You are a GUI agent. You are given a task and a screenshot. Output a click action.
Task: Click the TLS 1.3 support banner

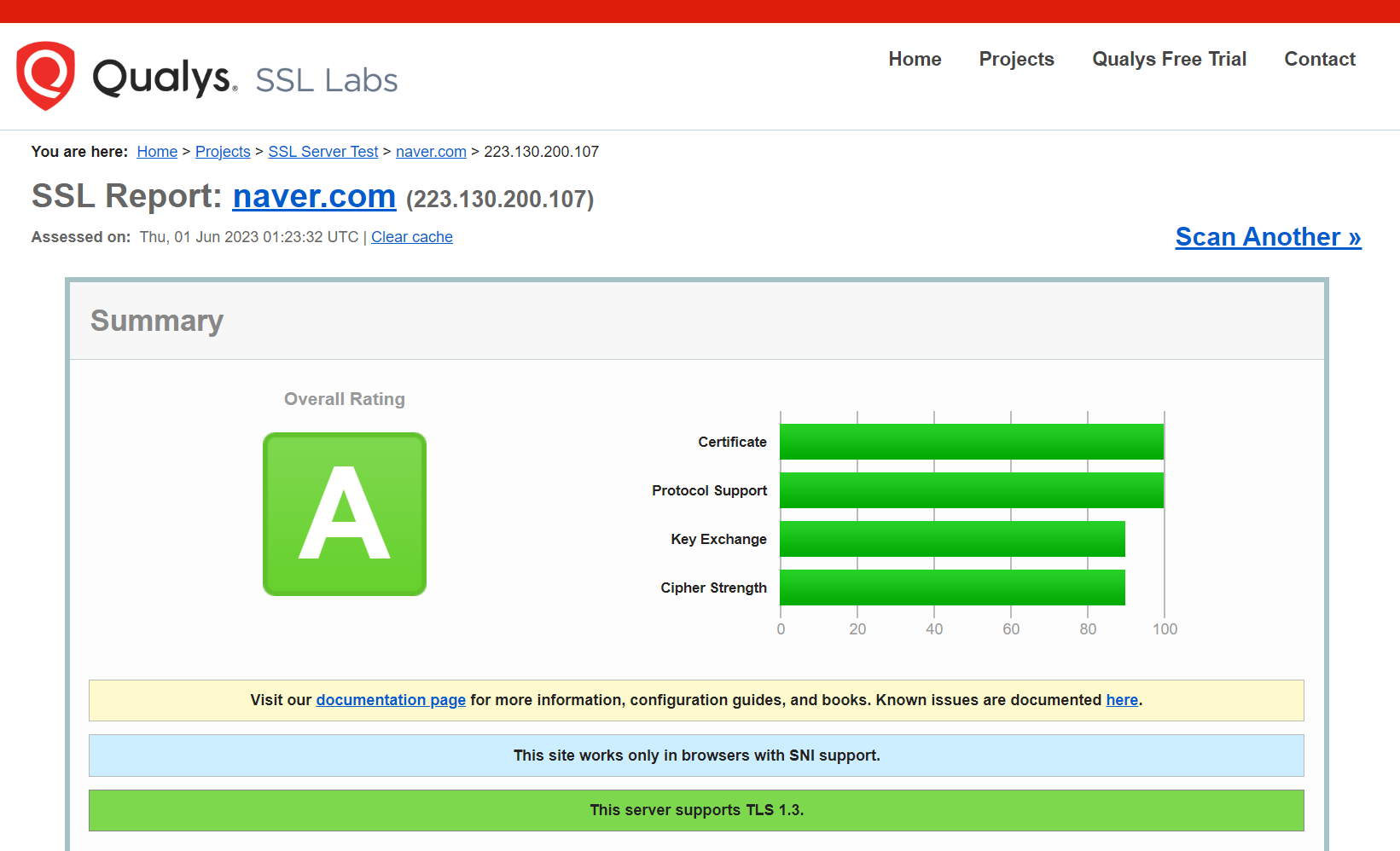click(x=696, y=810)
